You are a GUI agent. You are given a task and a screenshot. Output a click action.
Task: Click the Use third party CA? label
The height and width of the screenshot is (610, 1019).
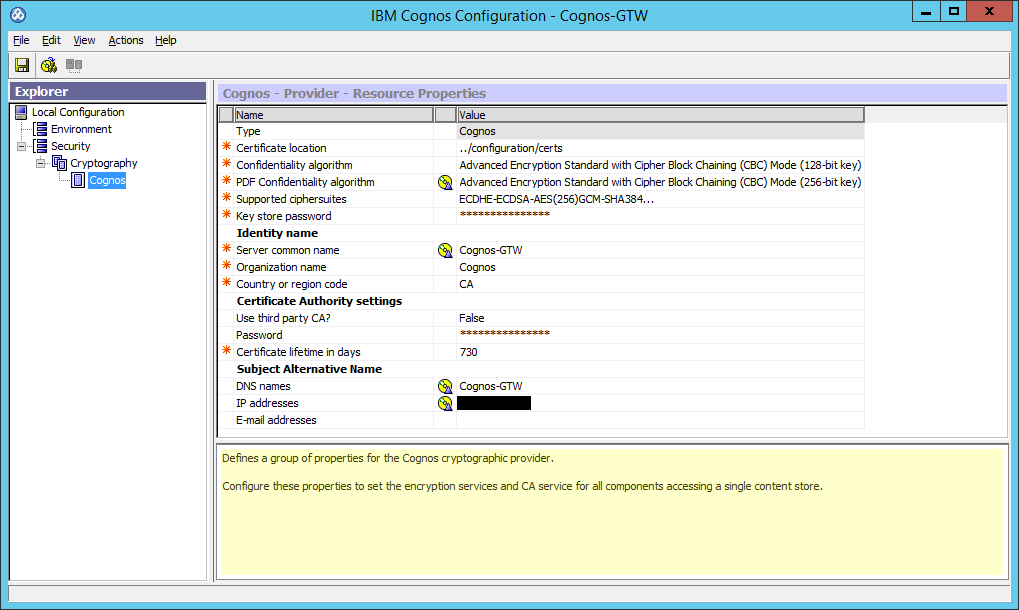[283, 318]
